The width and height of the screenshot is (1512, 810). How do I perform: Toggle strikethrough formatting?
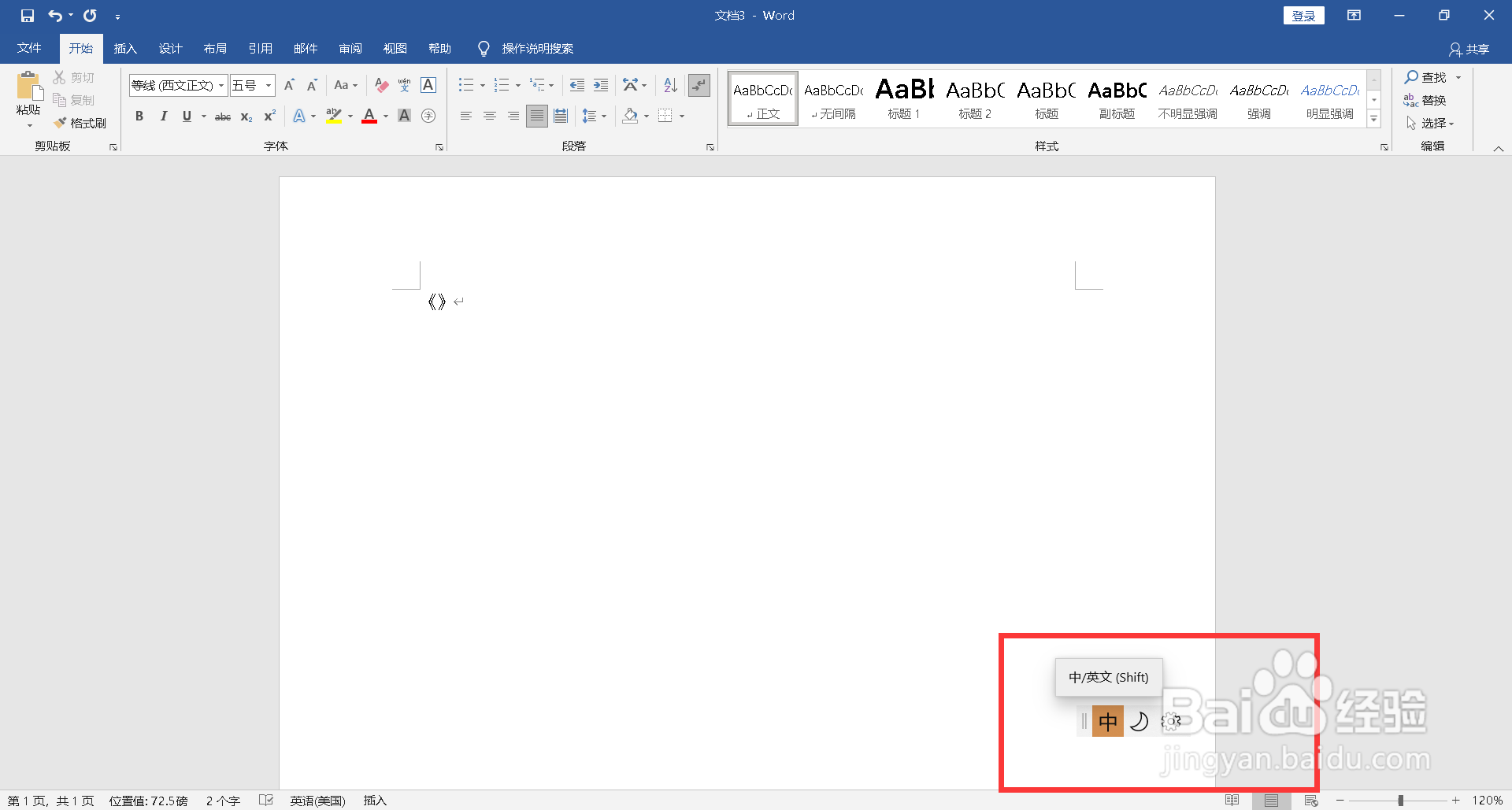(x=223, y=116)
